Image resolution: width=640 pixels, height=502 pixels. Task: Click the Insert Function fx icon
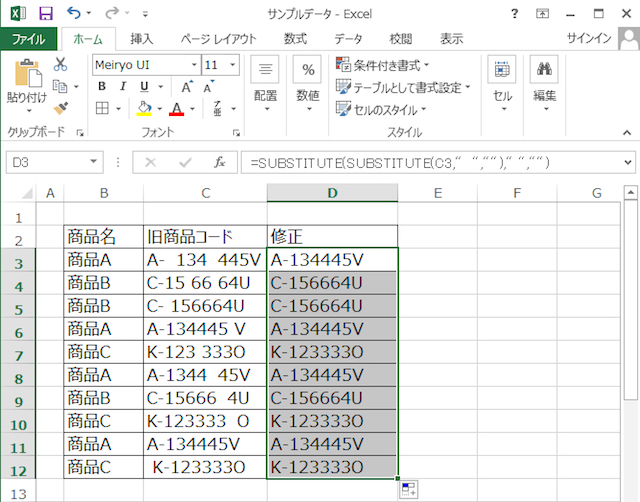pos(220,162)
